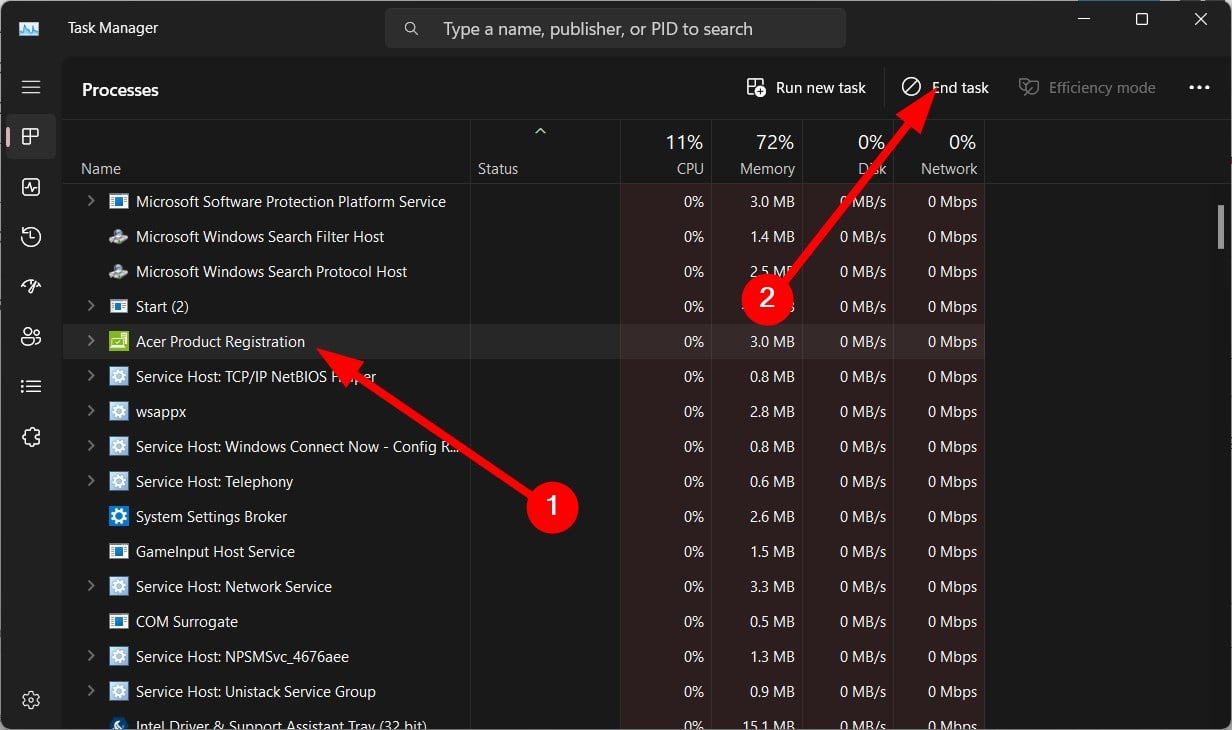Expand Service Host: TCP/IP NetBIOS Helper
The width and height of the screenshot is (1232, 730).
[x=90, y=376]
